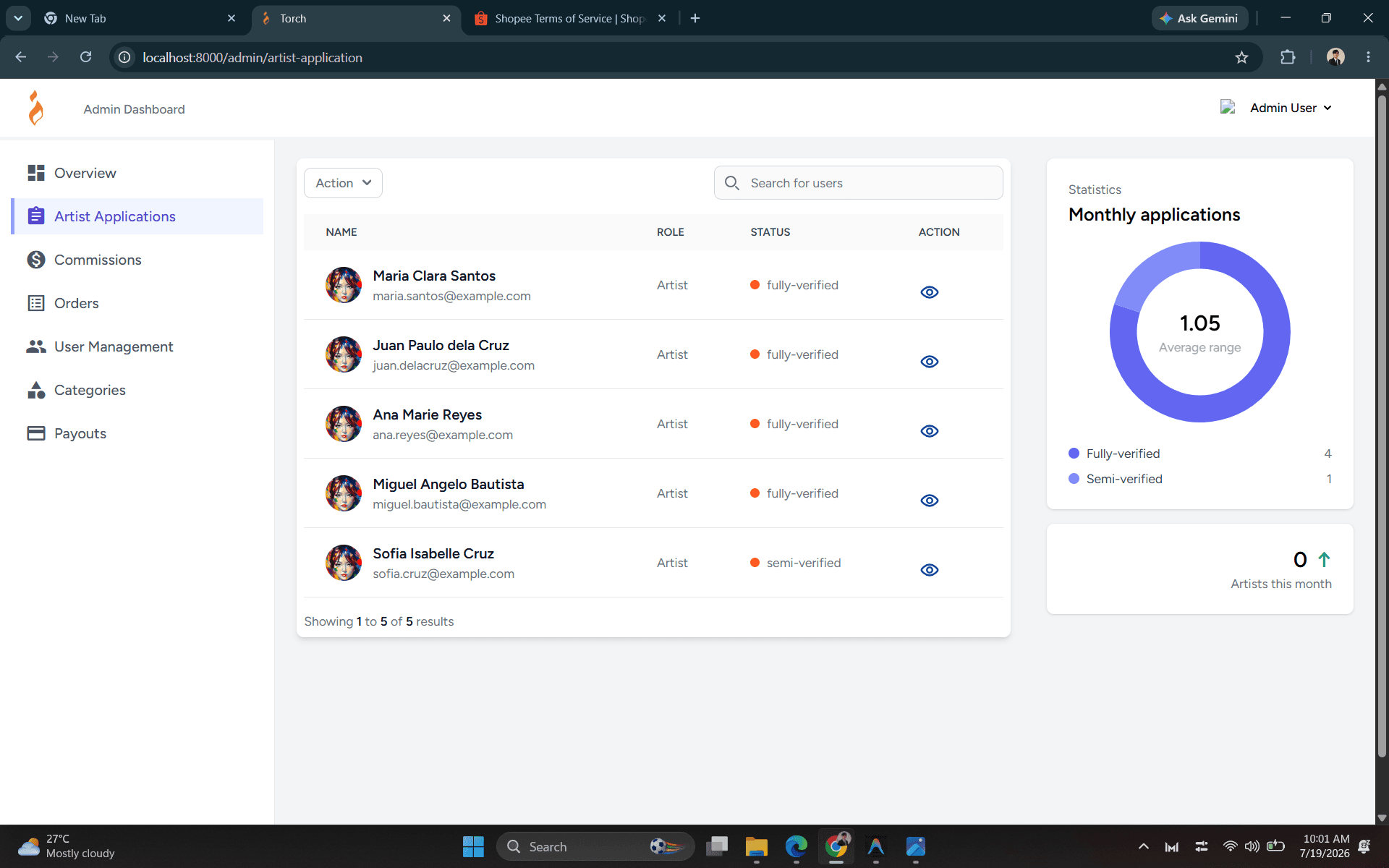Open a new browser tab with plus
This screenshot has width=1389, height=868.
(695, 18)
